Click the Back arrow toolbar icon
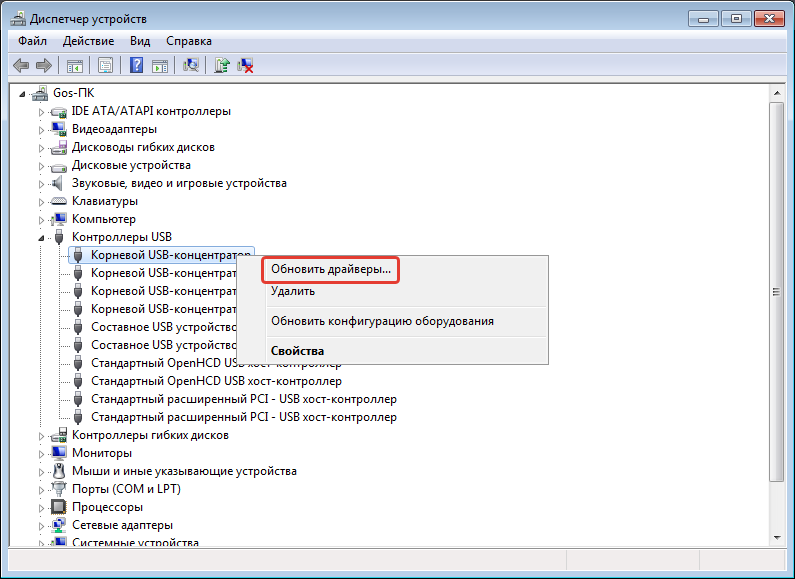Screen dimensions: 795x579 21,65
